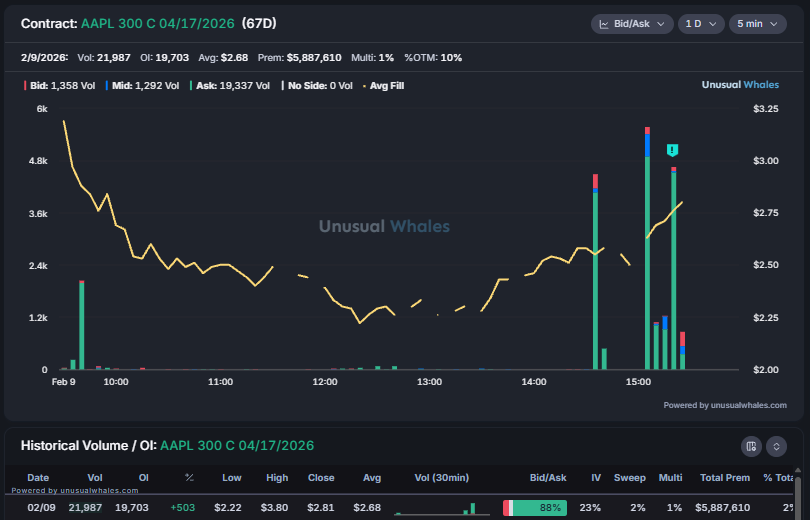Viewport: 810px width, 520px height.
Task: Click the AAPL 300 C link in Historical Volume title
Action: click(243, 445)
